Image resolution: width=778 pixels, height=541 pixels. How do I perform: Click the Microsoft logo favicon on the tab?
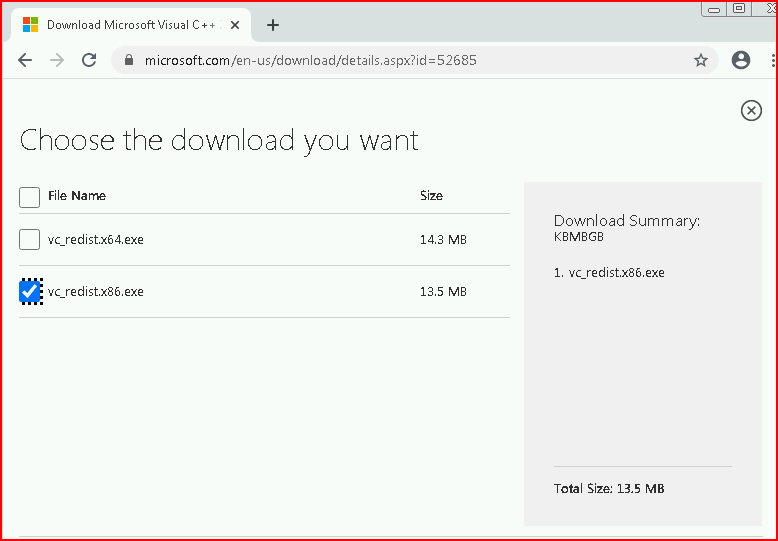coord(31,25)
